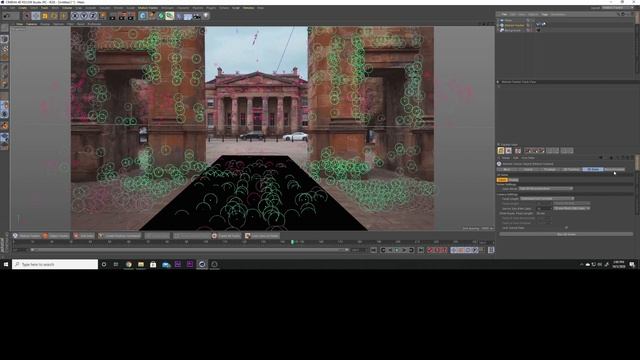Click the Spline Pen icon

tap(152, 16)
